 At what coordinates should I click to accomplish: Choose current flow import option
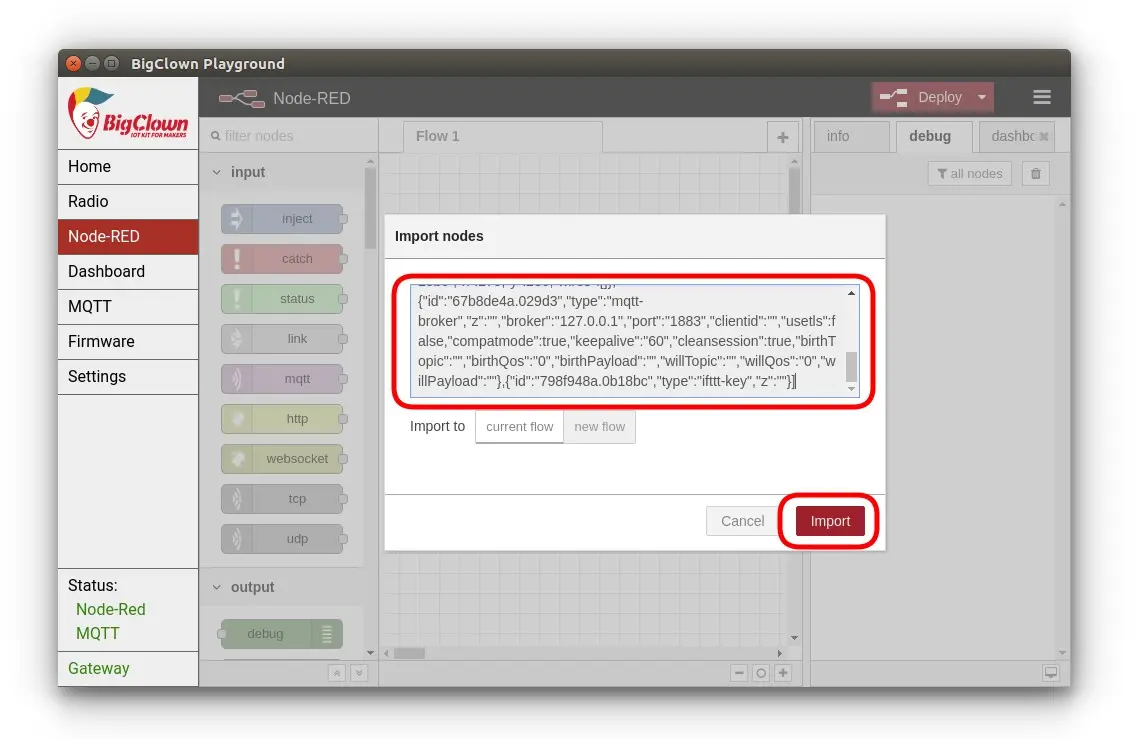519,427
